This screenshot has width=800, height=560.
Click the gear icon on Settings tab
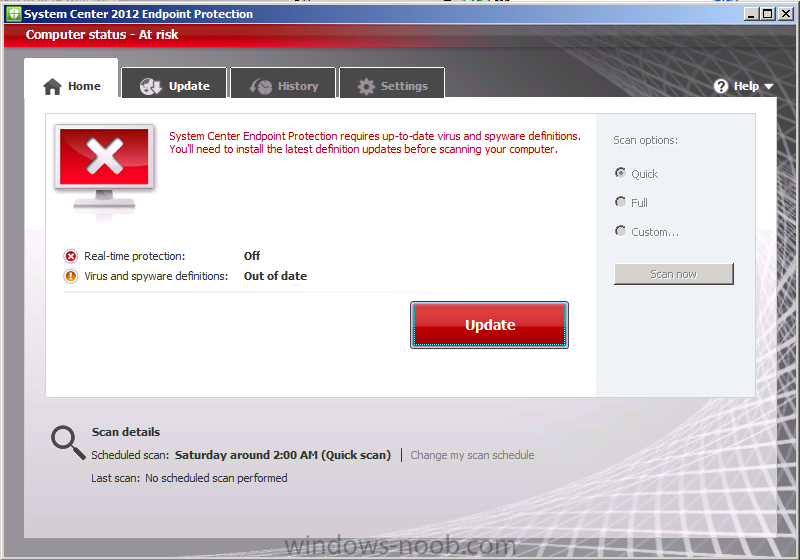[366, 86]
